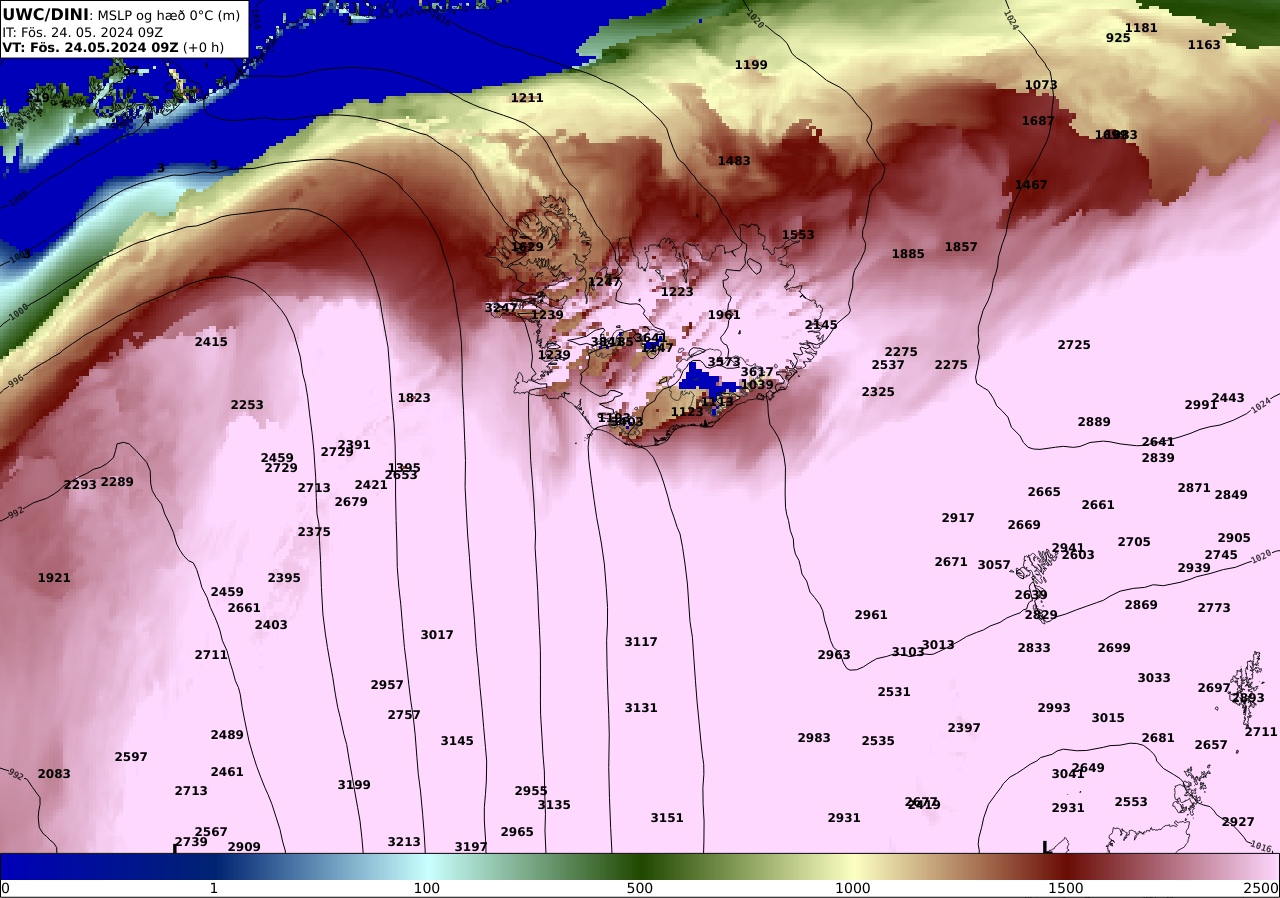Click the map value 3131
This screenshot has width=1280, height=898.
pyautogui.click(x=641, y=708)
